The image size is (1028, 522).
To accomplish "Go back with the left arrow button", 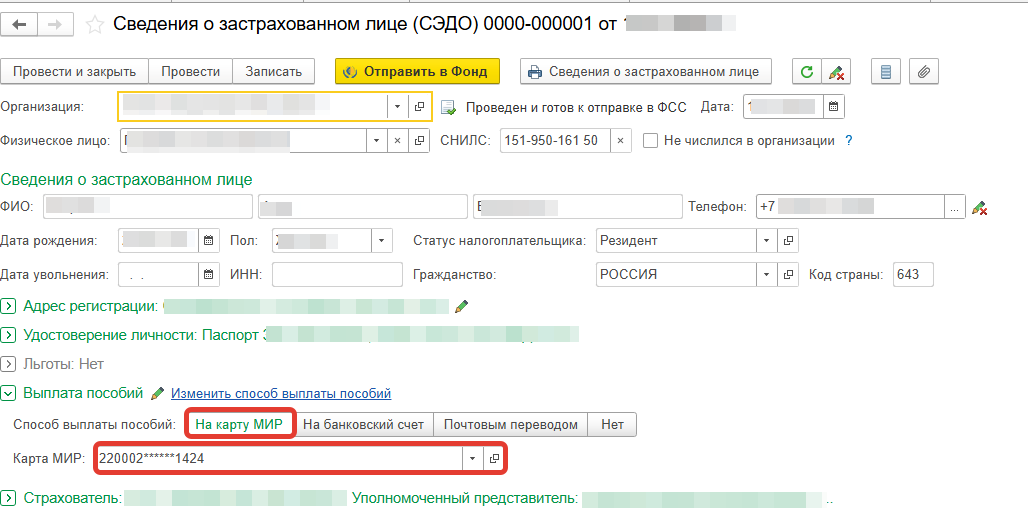I will pyautogui.click(x=19, y=25).
